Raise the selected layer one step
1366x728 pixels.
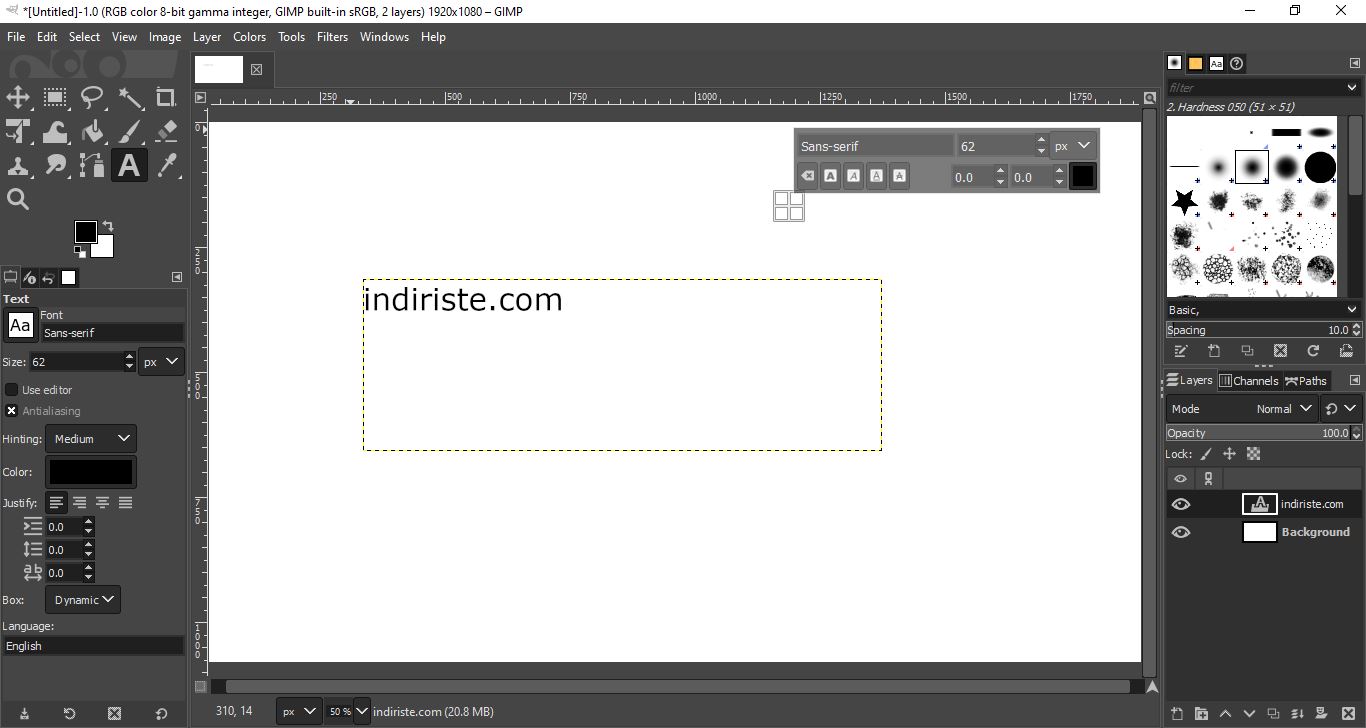click(x=1225, y=714)
